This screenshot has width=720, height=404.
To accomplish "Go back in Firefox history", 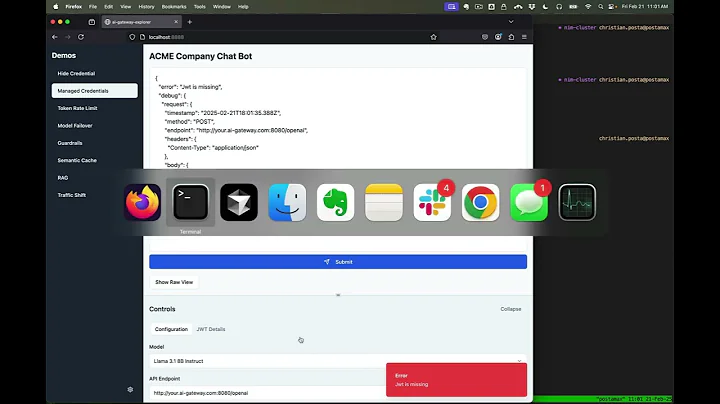I will click(55, 37).
